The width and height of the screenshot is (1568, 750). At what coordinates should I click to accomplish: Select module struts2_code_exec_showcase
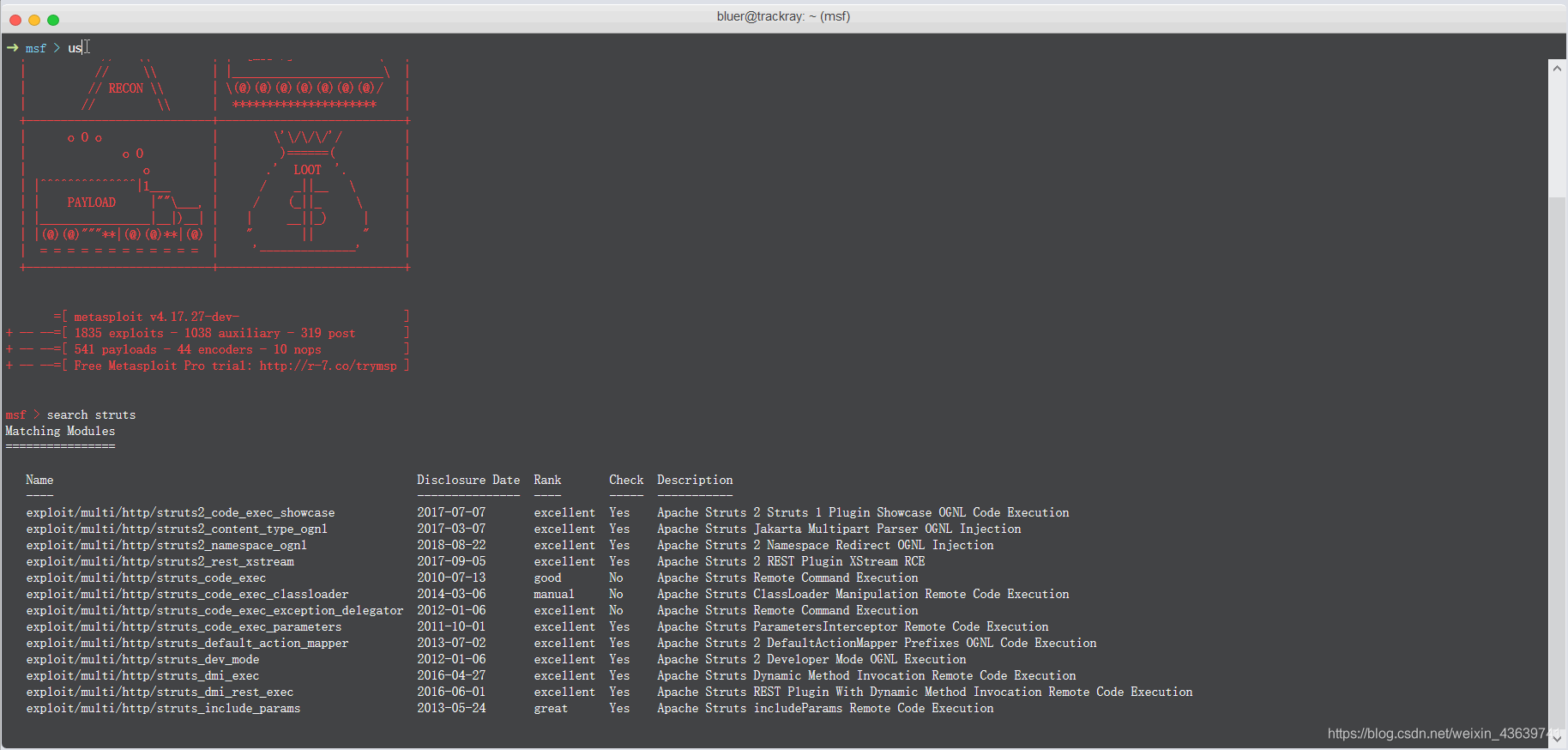[180, 512]
